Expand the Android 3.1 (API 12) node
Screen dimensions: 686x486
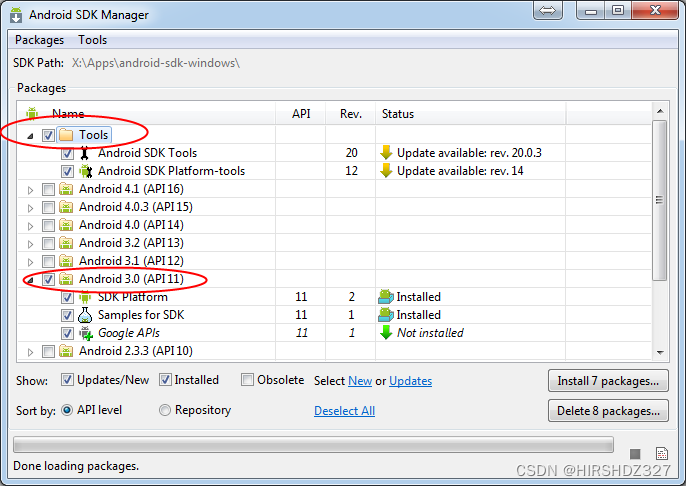(30, 262)
